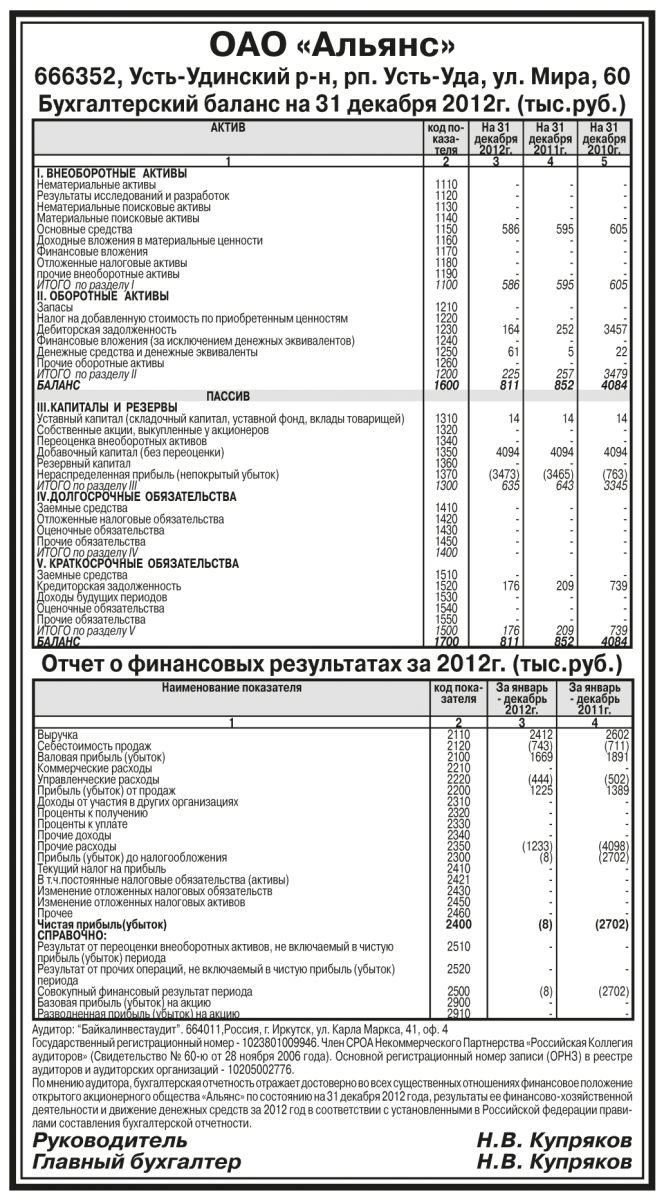Click the АКТИВ column header
Viewport: 664px width, 1200px height.
pyautogui.click(x=228, y=129)
